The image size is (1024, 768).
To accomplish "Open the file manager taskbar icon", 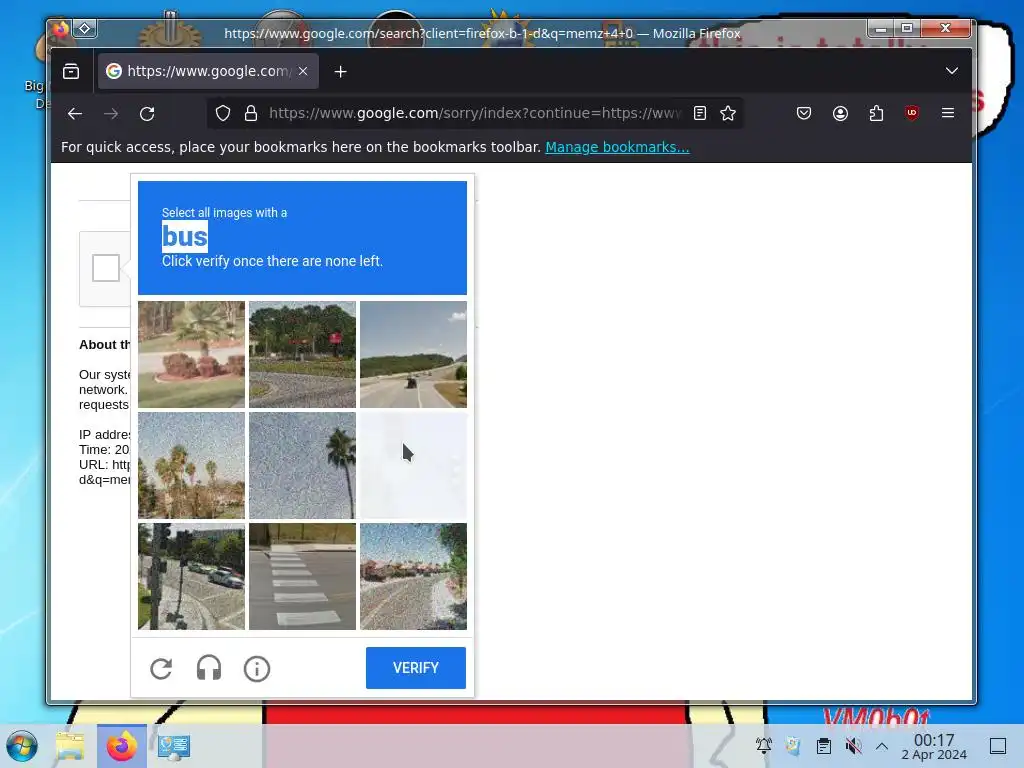I will click(71, 746).
